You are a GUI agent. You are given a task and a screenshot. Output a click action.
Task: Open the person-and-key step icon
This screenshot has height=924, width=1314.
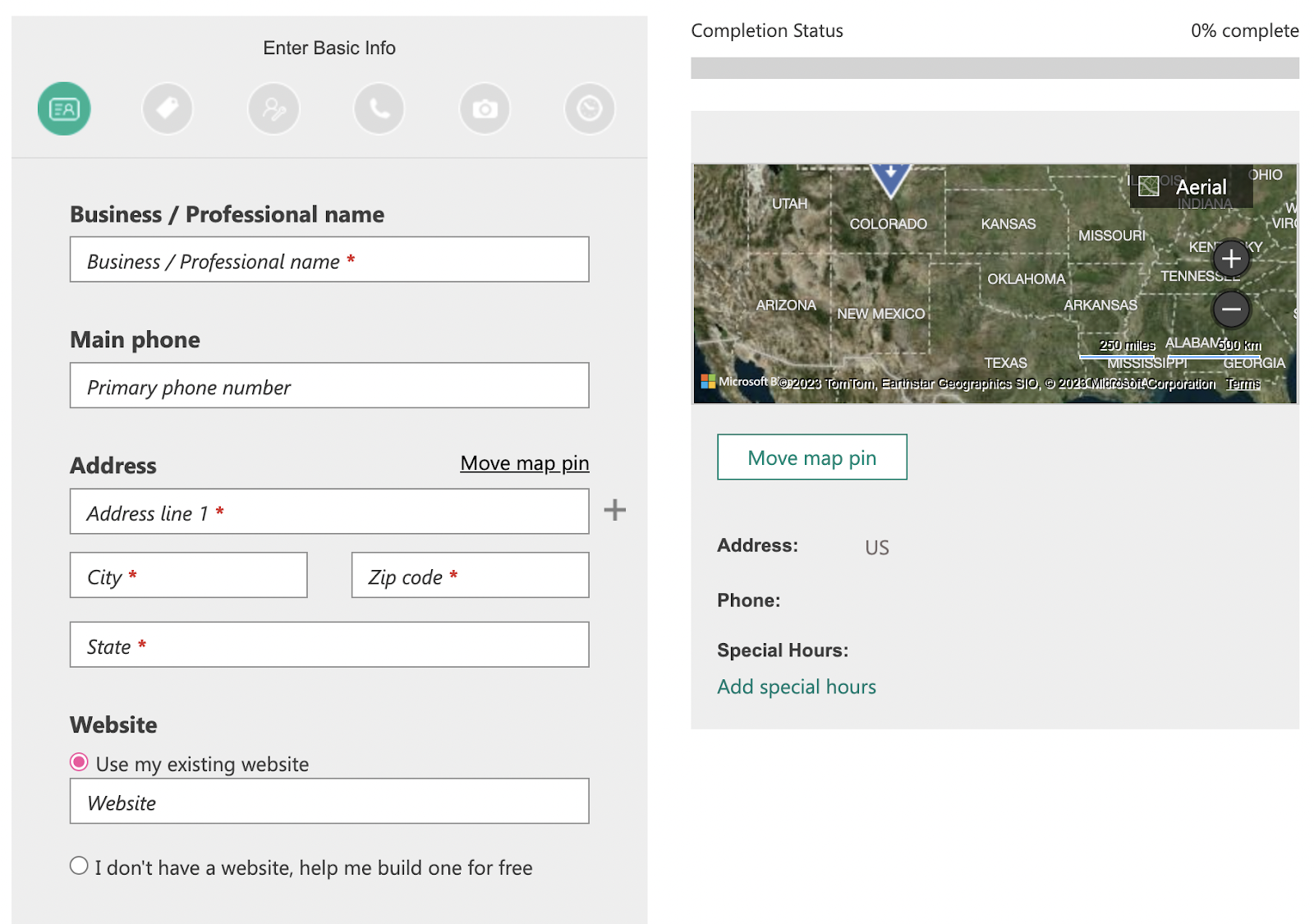tap(273, 108)
